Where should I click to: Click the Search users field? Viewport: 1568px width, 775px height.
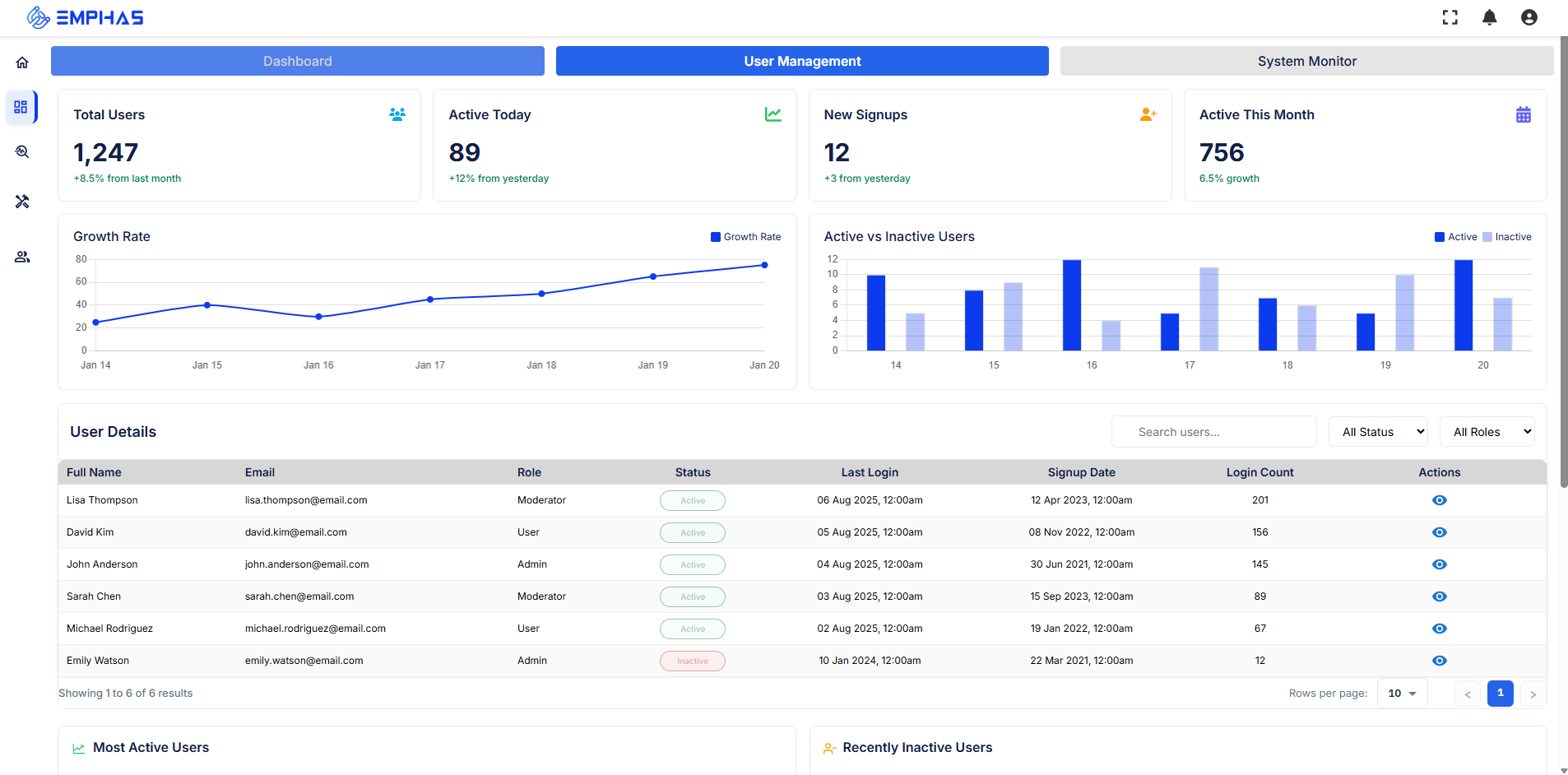[1214, 432]
